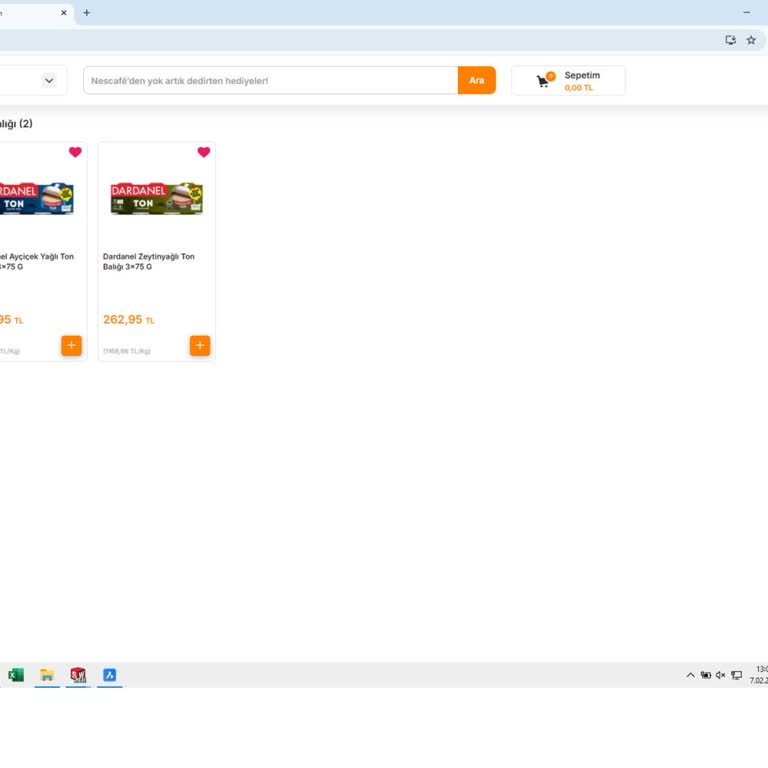Open SolidWorks from the taskbar
This screenshot has height=768, width=768.
78,675
